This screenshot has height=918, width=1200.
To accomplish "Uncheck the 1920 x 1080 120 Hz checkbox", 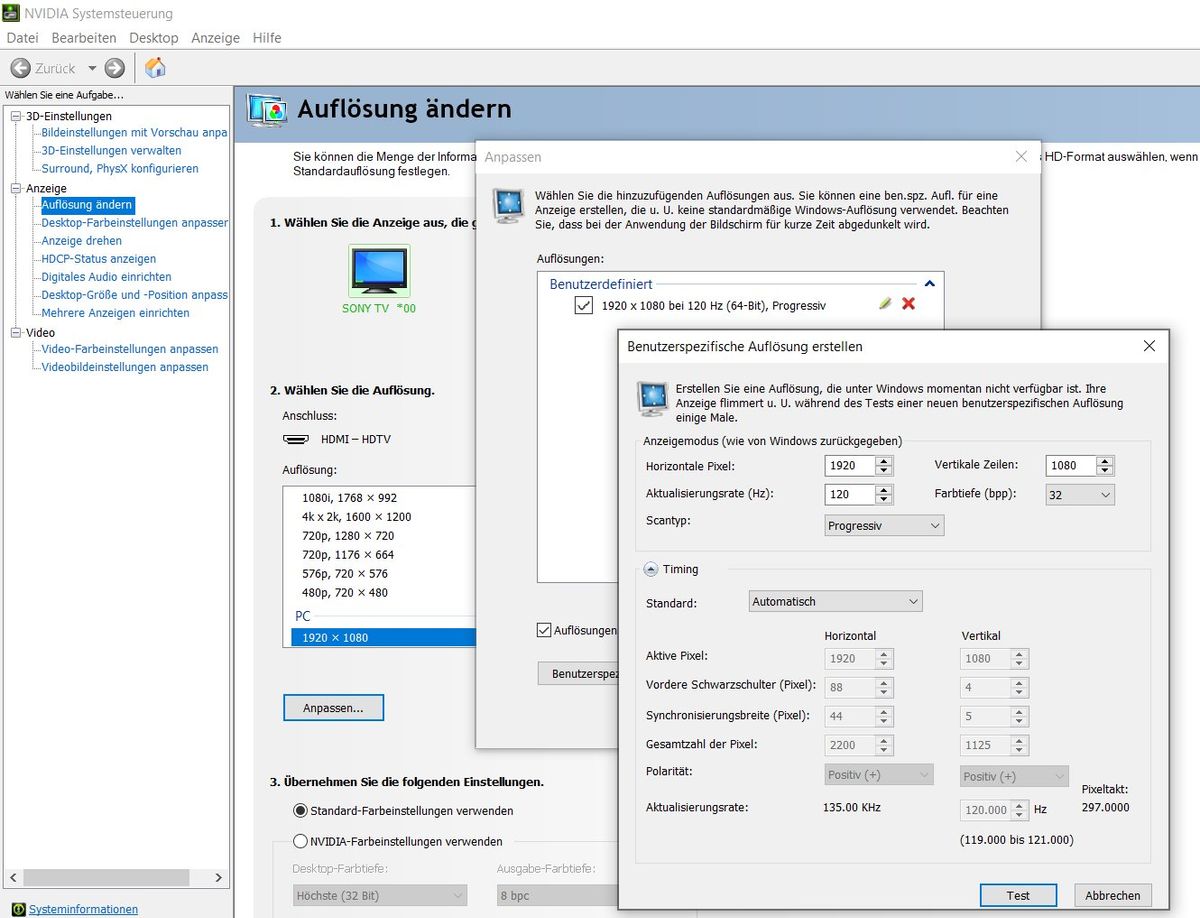I will click(584, 305).
